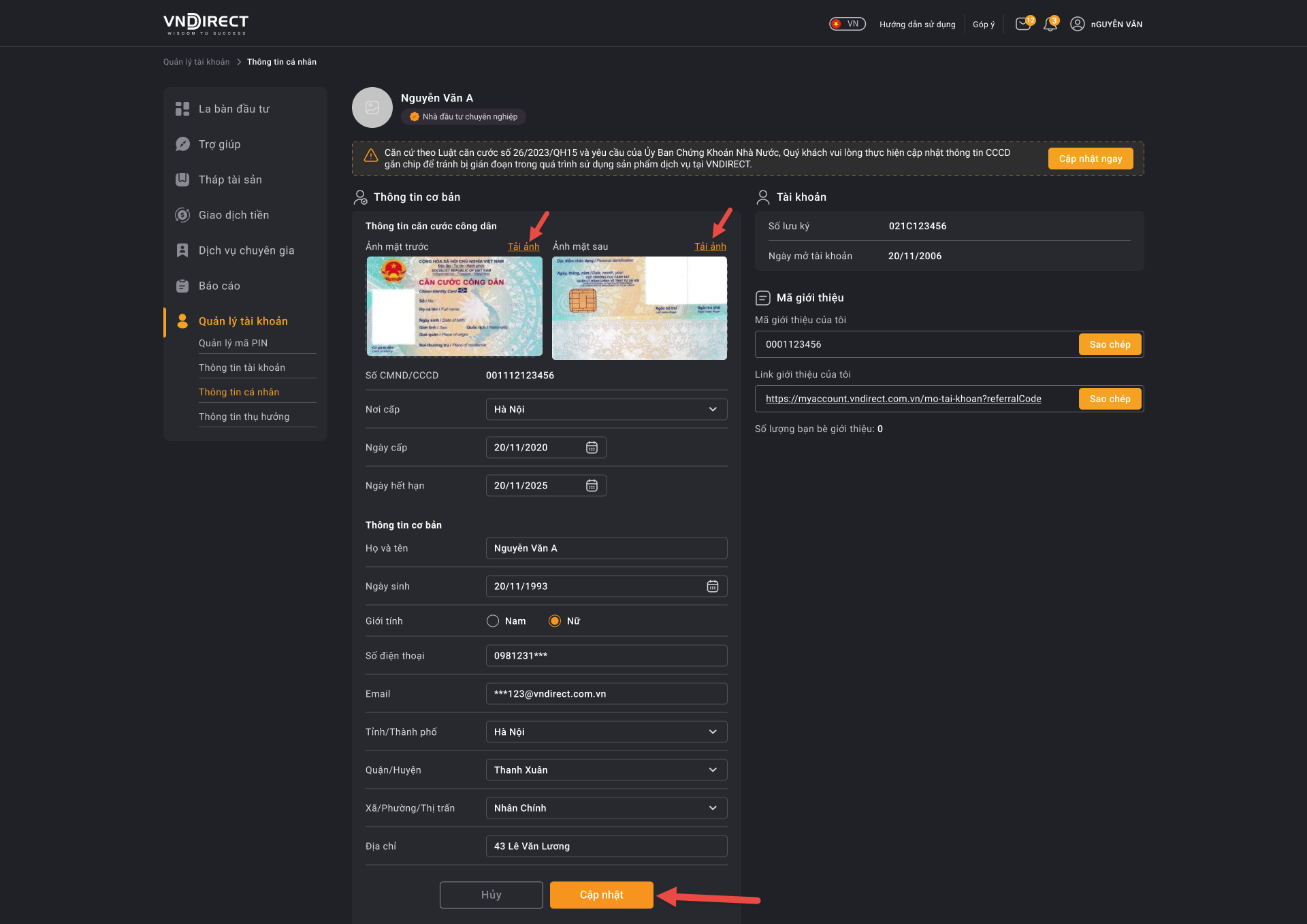Image resolution: width=1307 pixels, height=924 pixels.
Task: Click the warning triangle icon in notice
Action: (x=371, y=156)
